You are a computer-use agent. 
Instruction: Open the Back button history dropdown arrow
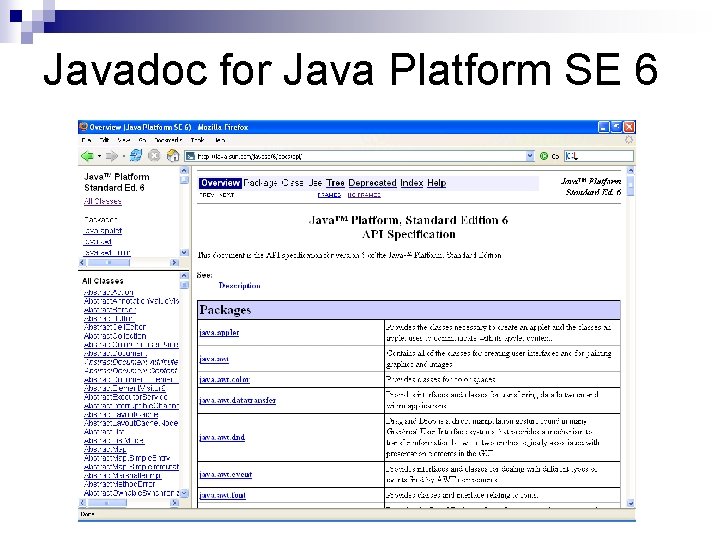click(x=99, y=157)
